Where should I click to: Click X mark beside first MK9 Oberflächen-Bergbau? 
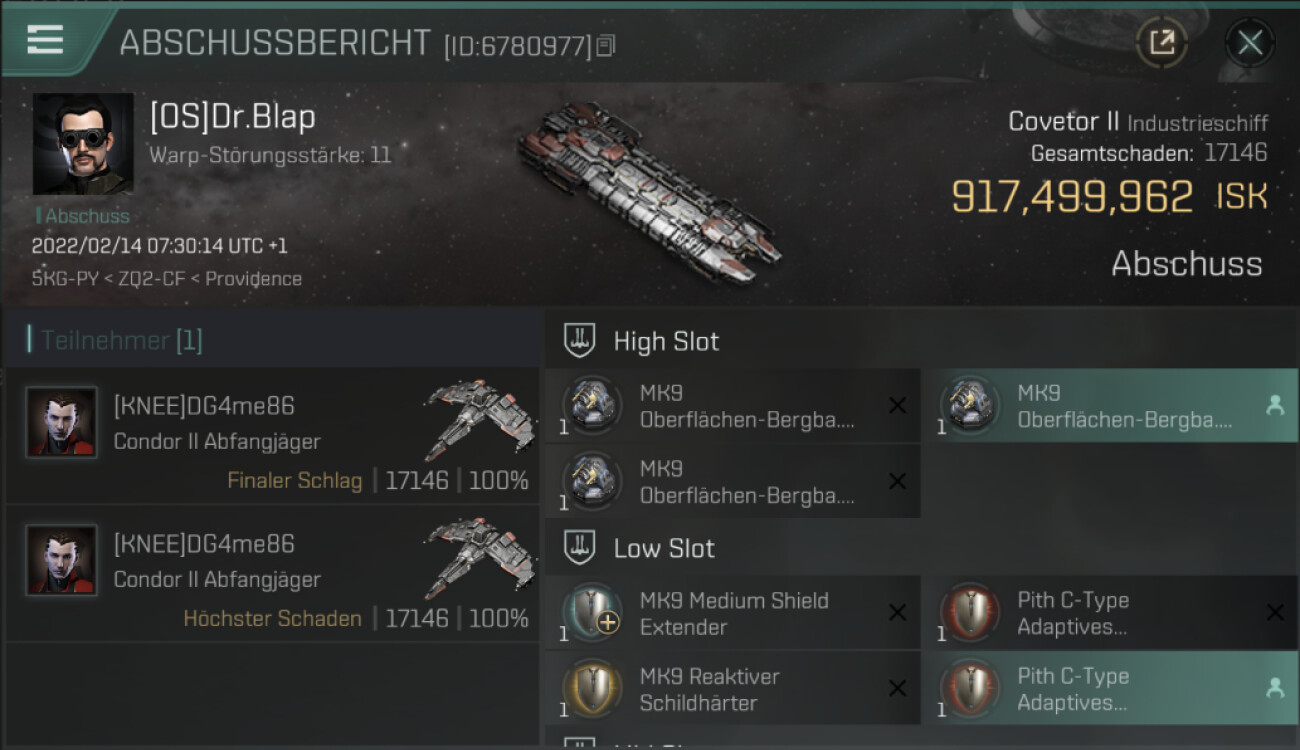pyautogui.click(x=897, y=405)
